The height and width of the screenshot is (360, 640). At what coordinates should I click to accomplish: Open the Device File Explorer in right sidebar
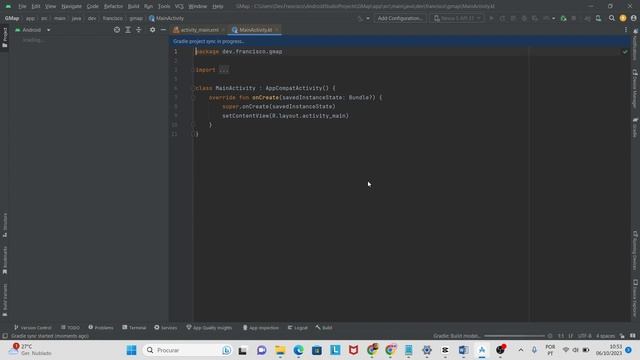coord(635,298)
